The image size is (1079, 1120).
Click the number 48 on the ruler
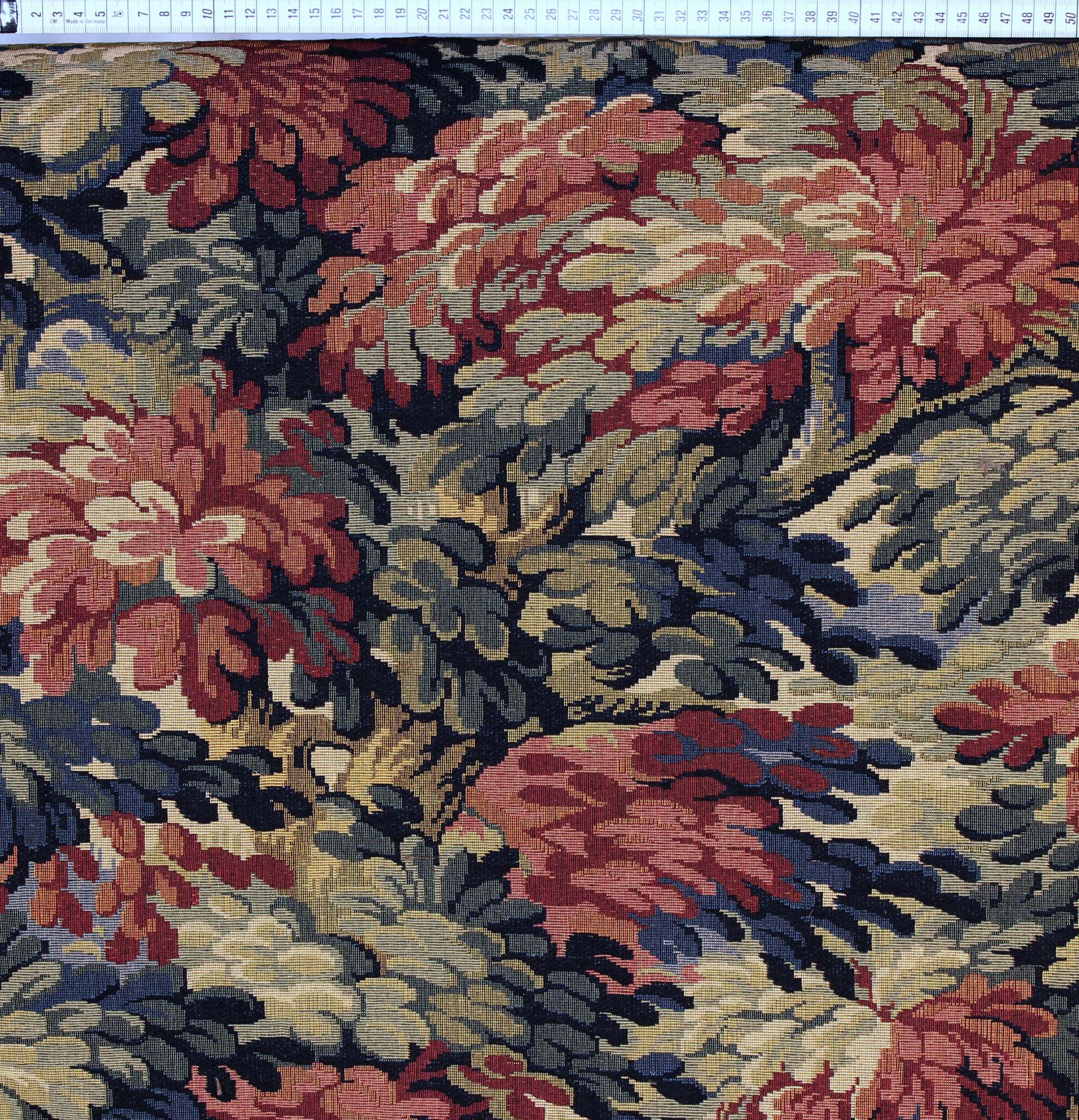click(1027, 18)
